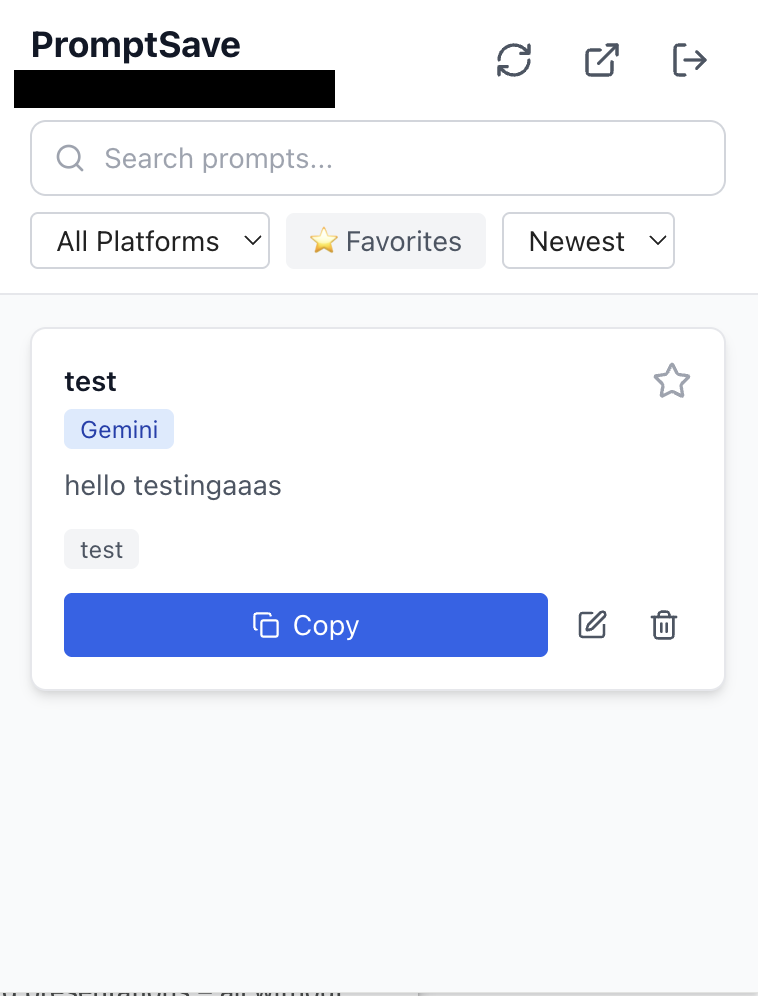
Task: Click the magnifier icon in search bar
Action: click(70, 158)
